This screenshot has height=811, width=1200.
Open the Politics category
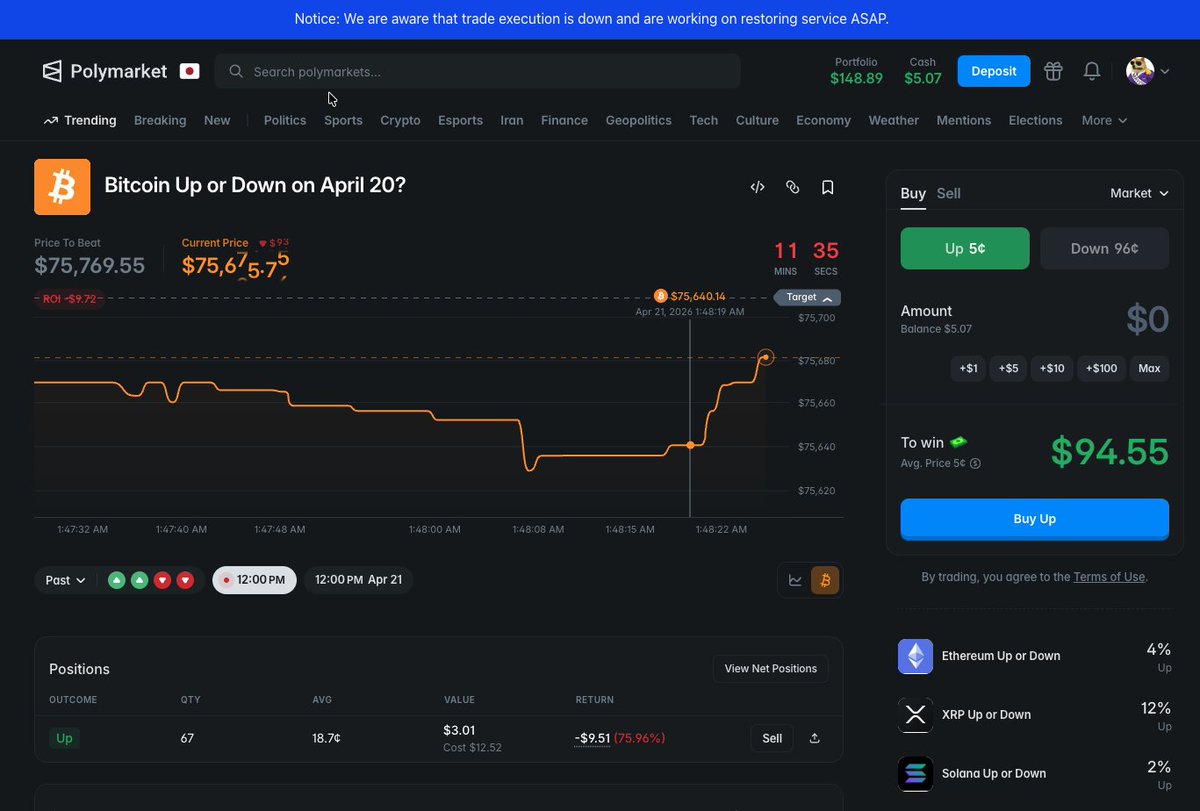coord(285,120)
